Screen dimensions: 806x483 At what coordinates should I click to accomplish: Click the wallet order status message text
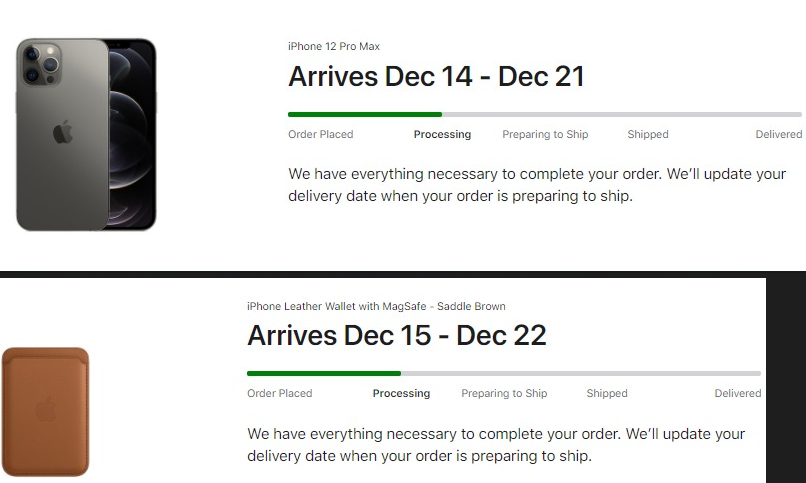496,445
